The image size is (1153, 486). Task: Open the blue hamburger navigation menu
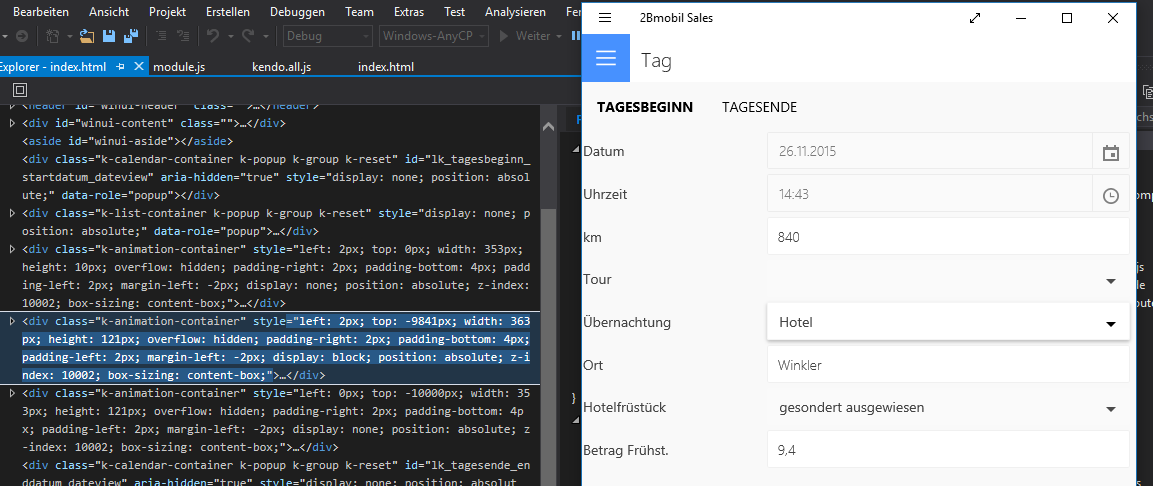coord(606,58)
